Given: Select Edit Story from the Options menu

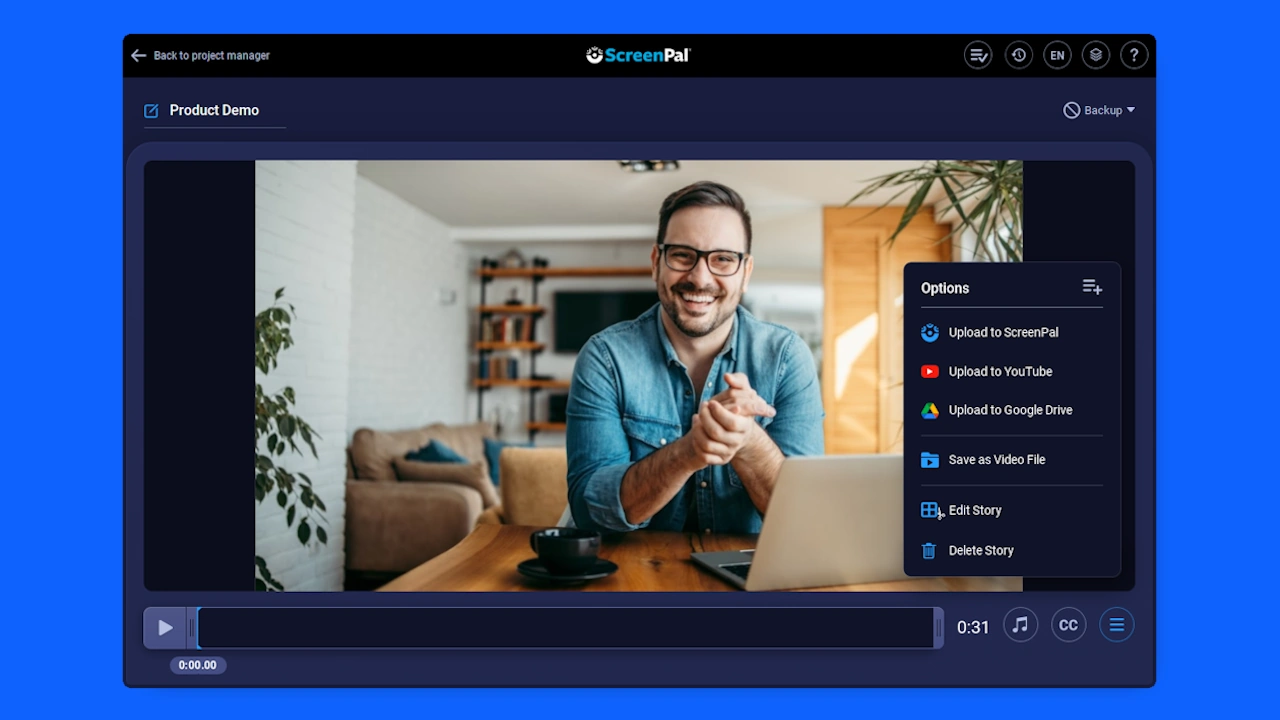Looking at the screenshot, I should point(975,510).
